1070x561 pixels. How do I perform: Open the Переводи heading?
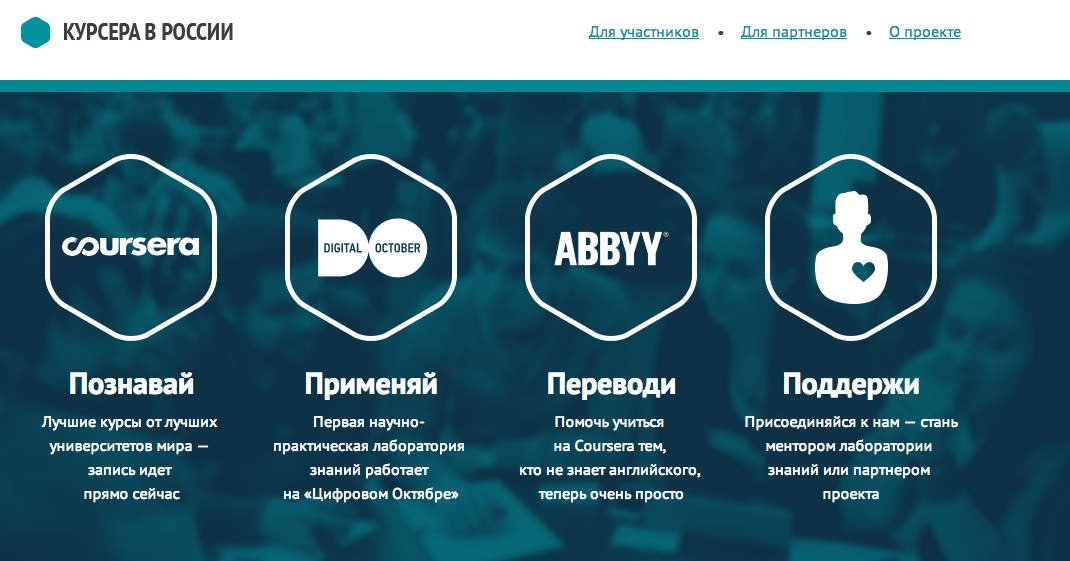tap(611, 384)
